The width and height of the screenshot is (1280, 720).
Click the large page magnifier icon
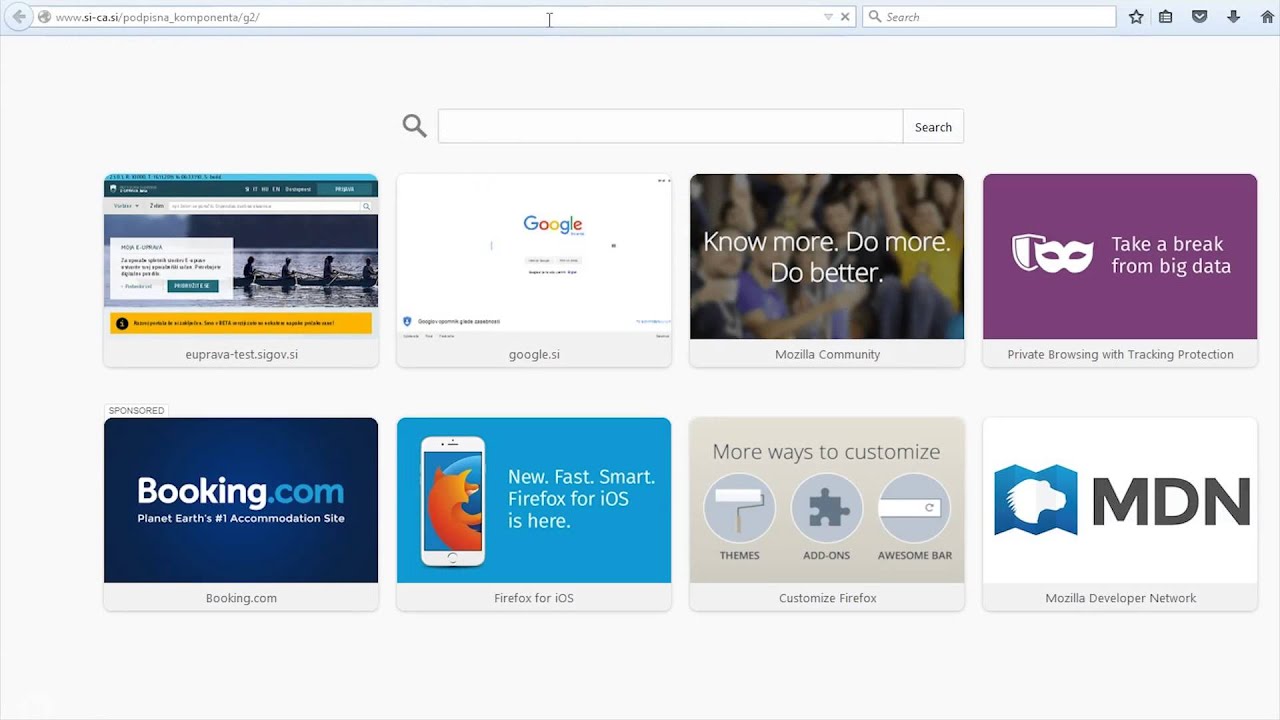(x=415, y=126)
